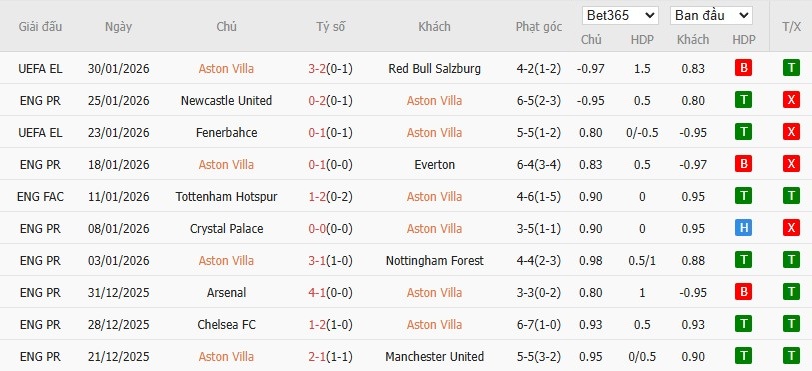Select the Phạt góc column header

(x=539, y=26)
